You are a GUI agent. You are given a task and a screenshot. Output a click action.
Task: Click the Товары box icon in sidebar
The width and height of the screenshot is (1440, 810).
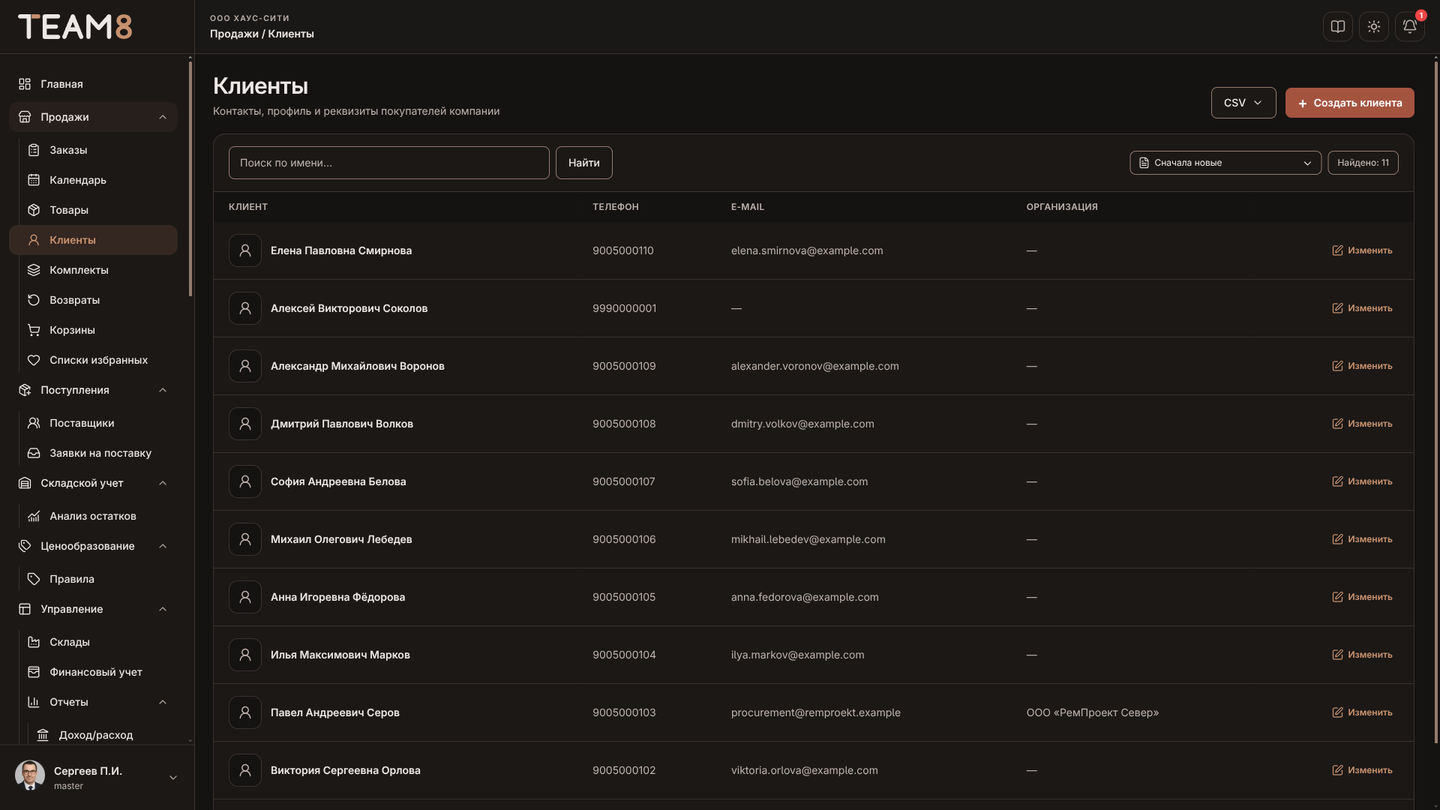click(34, 210)
